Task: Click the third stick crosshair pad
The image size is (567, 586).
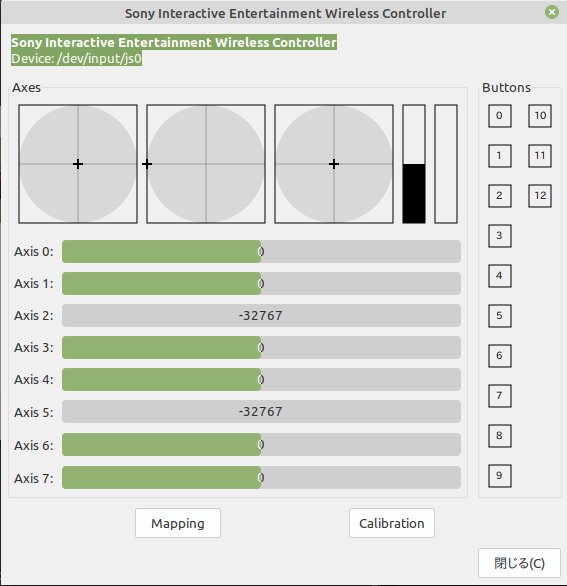Action: (x=334, y=164)
